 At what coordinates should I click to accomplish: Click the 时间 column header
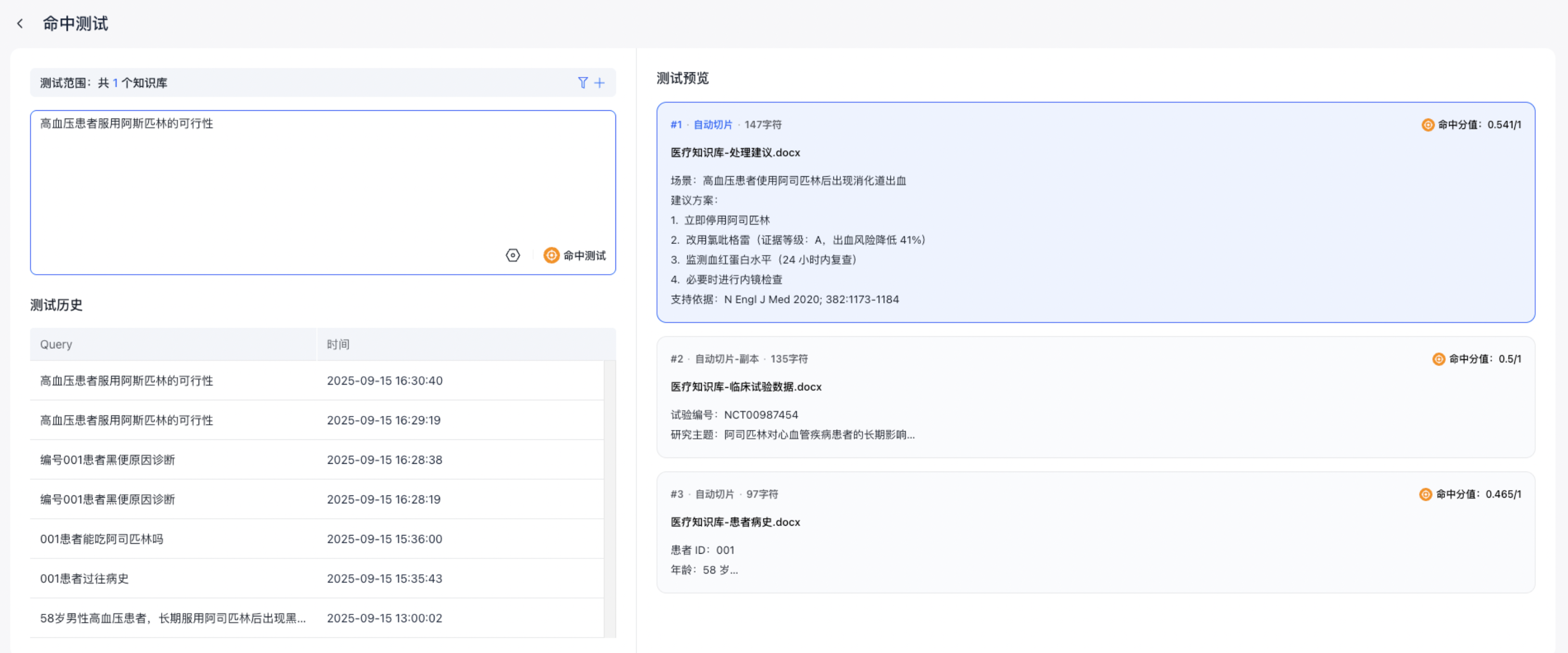pos(338,345)
